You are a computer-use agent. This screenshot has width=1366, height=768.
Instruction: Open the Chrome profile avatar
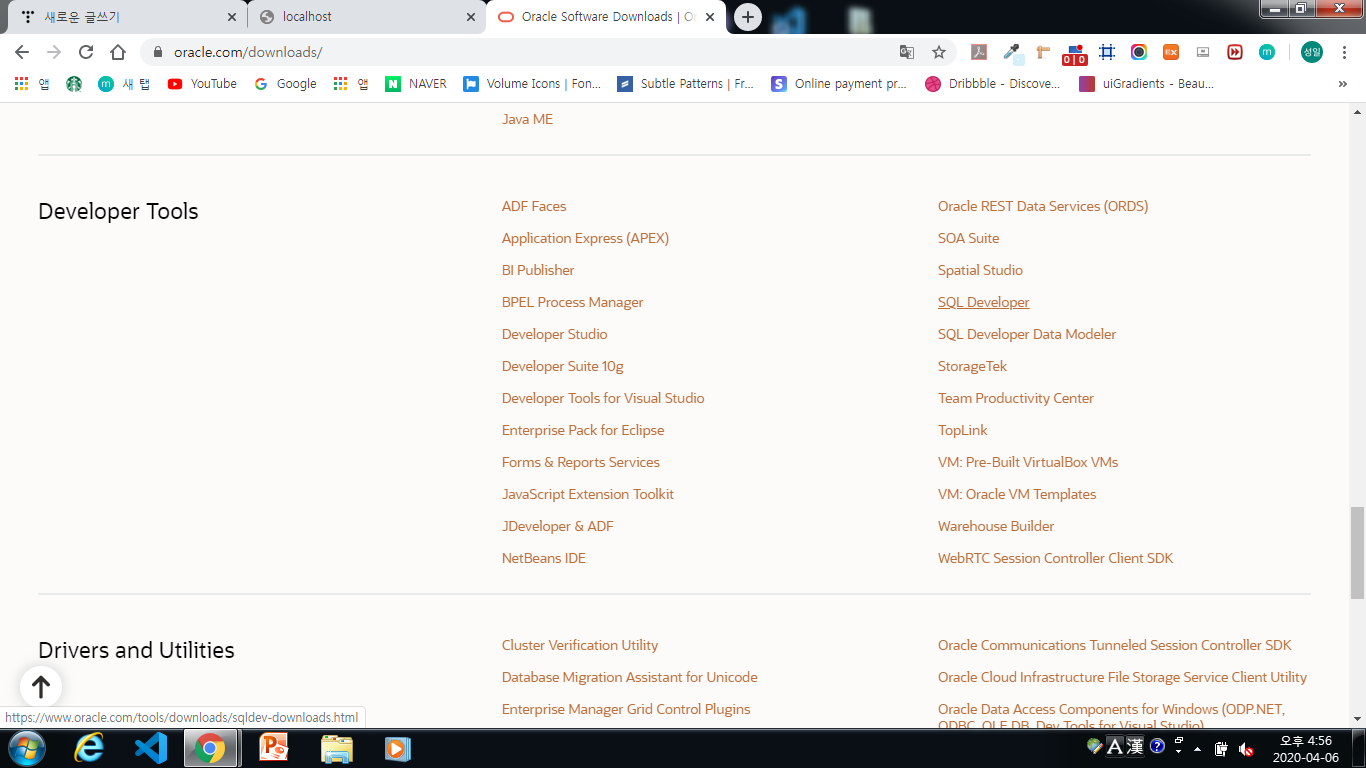[x=1312, y=52]
